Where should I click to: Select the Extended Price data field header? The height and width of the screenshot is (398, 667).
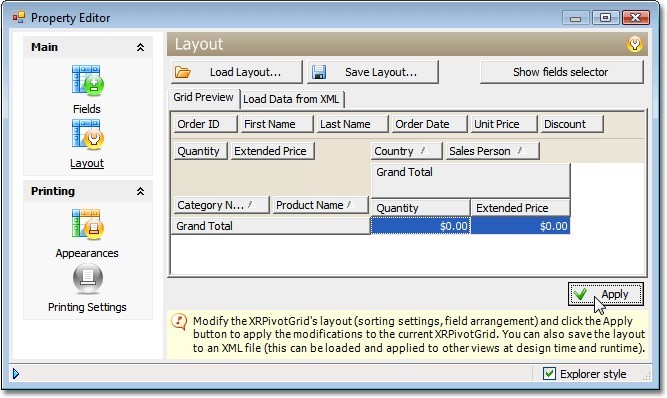pos(273,151)
